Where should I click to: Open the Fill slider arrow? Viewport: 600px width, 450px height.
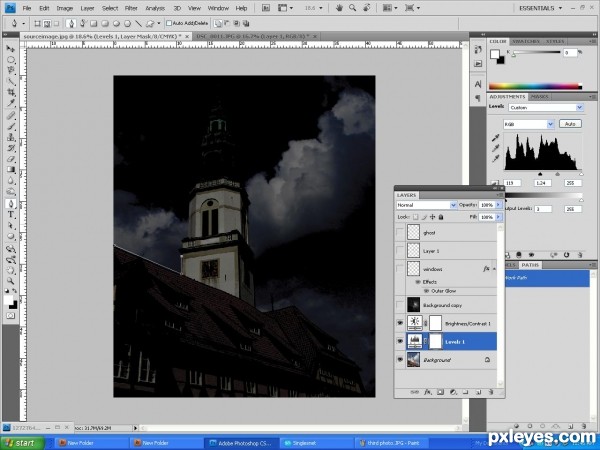point(498,217)
